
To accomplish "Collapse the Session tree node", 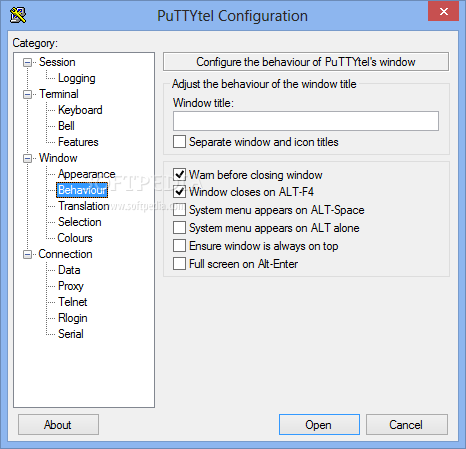I will click(27, 62).
